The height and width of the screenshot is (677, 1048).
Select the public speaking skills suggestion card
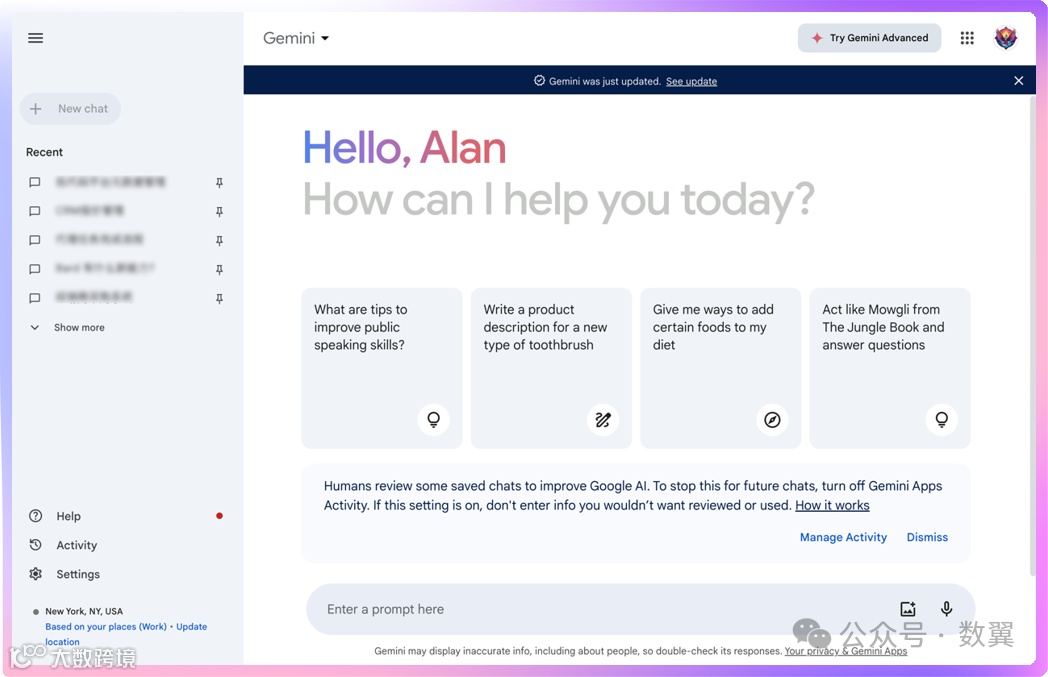coord(382,368)
